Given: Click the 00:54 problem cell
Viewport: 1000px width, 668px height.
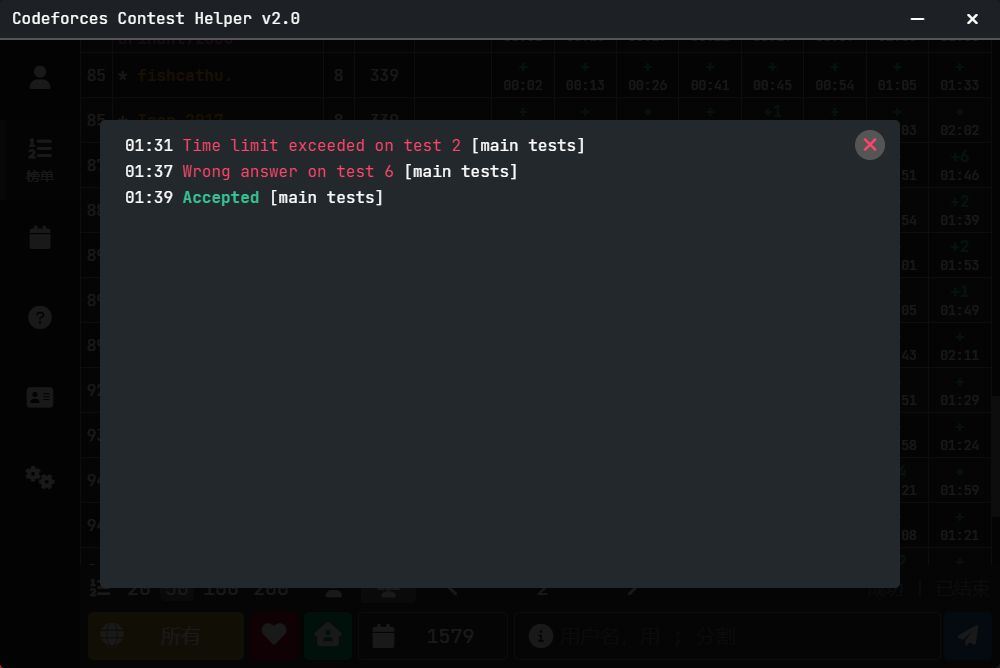Looking at the screenshot, I should [835, 76].
